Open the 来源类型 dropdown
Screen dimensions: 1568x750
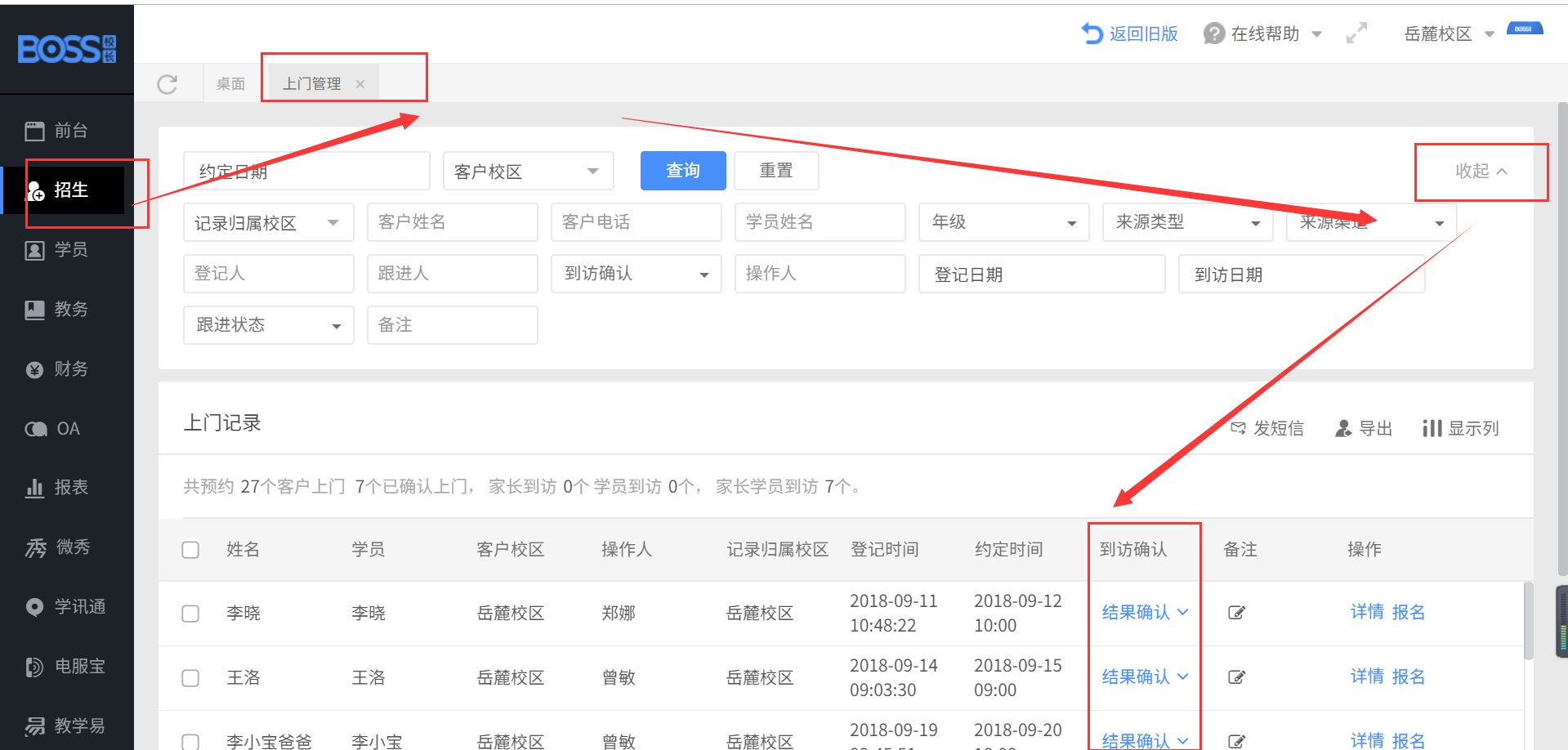tap(1187, 222)
